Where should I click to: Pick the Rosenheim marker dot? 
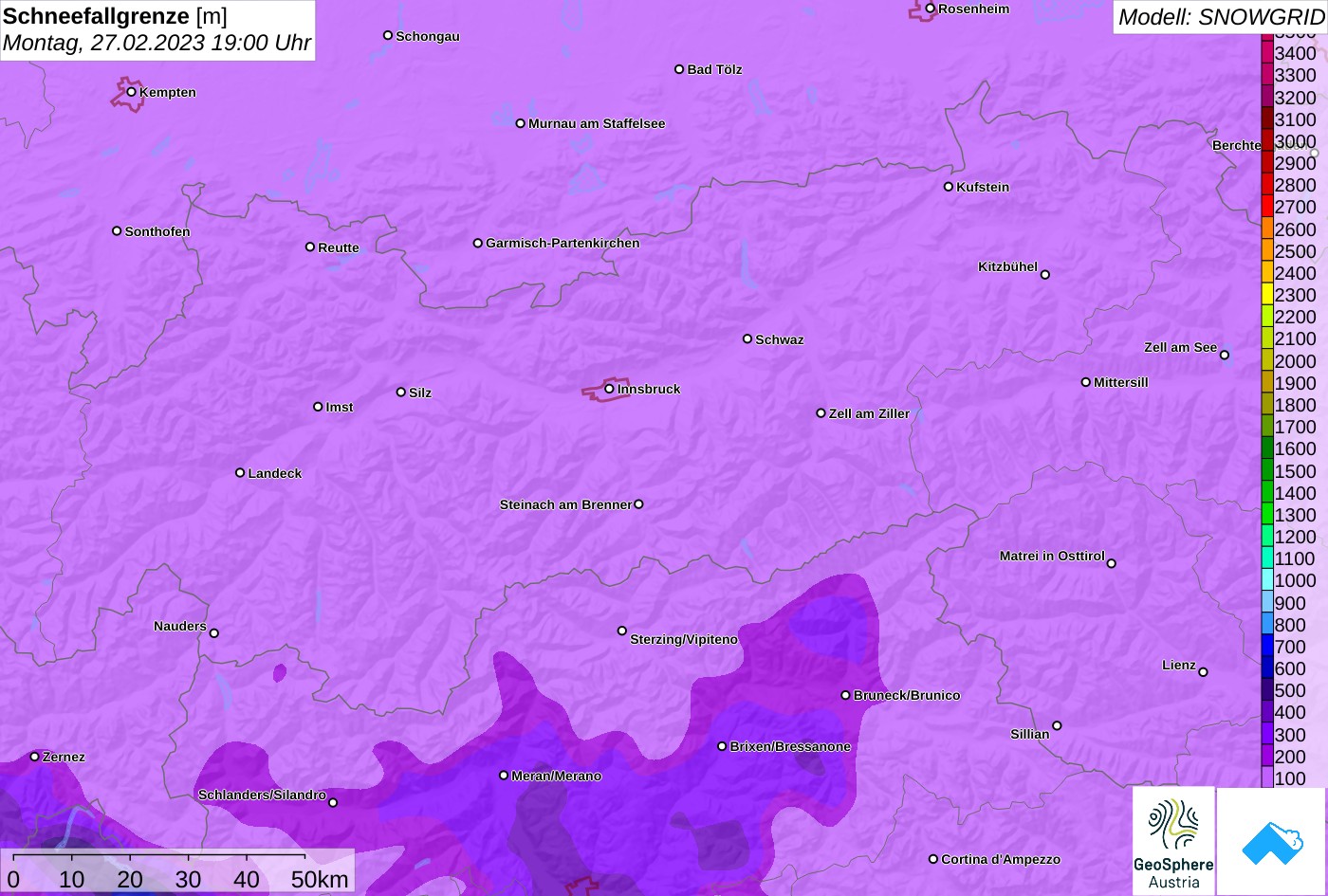[x=931, y=9]
